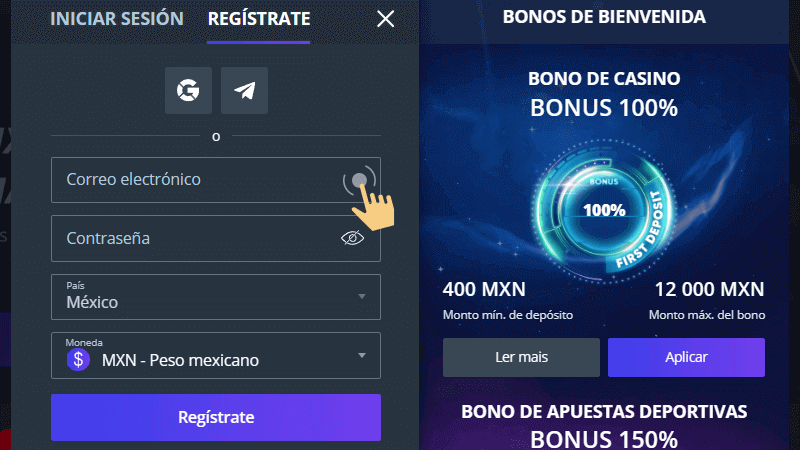Click the purple dollar currency icon
The image size is (800, 450).
pyautogui.click(x=79, y=360)
